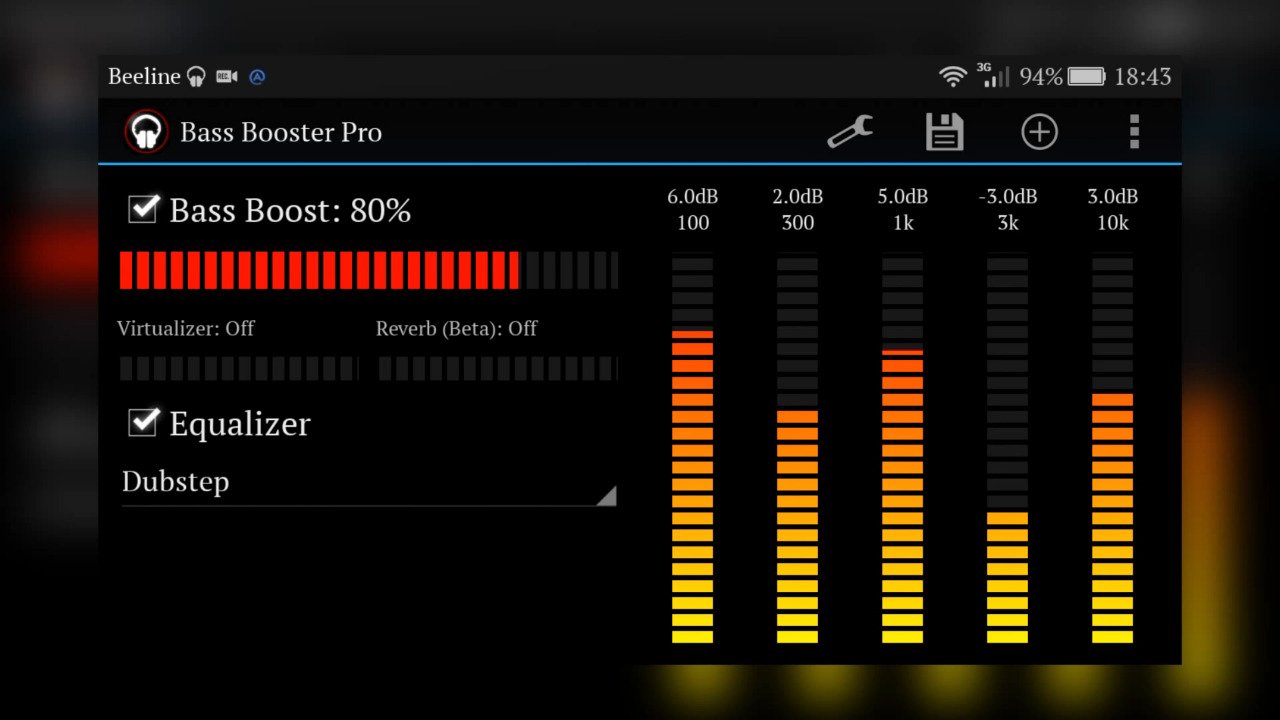
Task: Click the '2.0dB' gain value
Action: (x=798, y=196)
